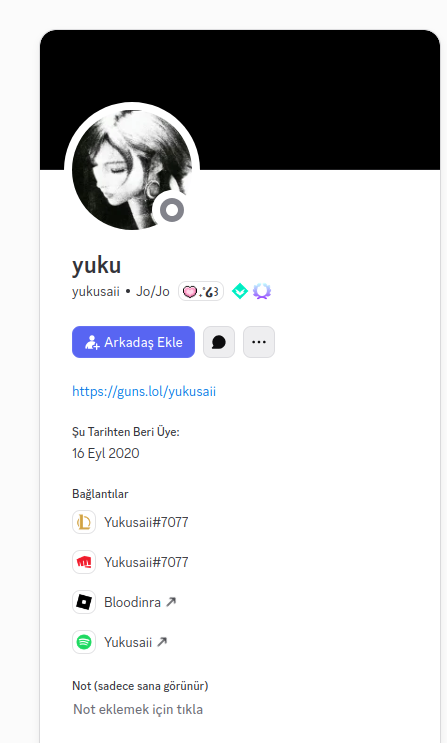
Task: Open Bloodinra Roblox profile external arrow
Action: click(x=171, y=602)
